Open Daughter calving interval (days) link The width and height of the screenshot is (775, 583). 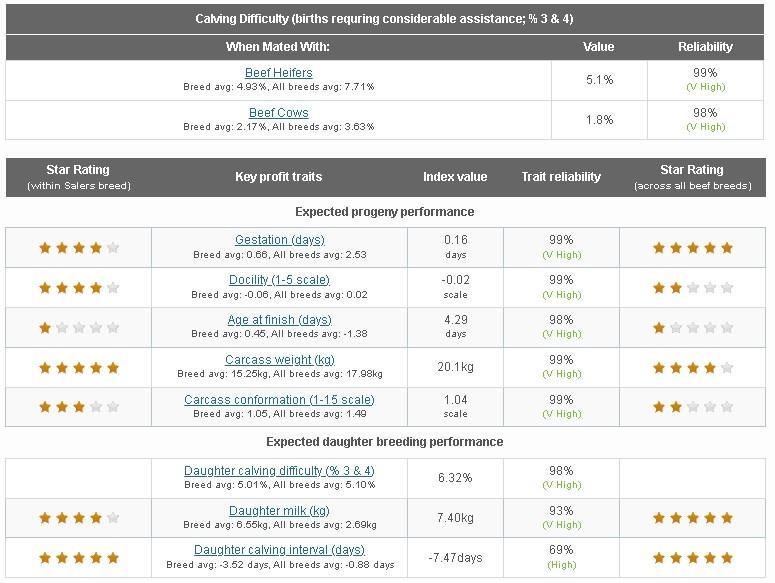click(x=279, y=550)
